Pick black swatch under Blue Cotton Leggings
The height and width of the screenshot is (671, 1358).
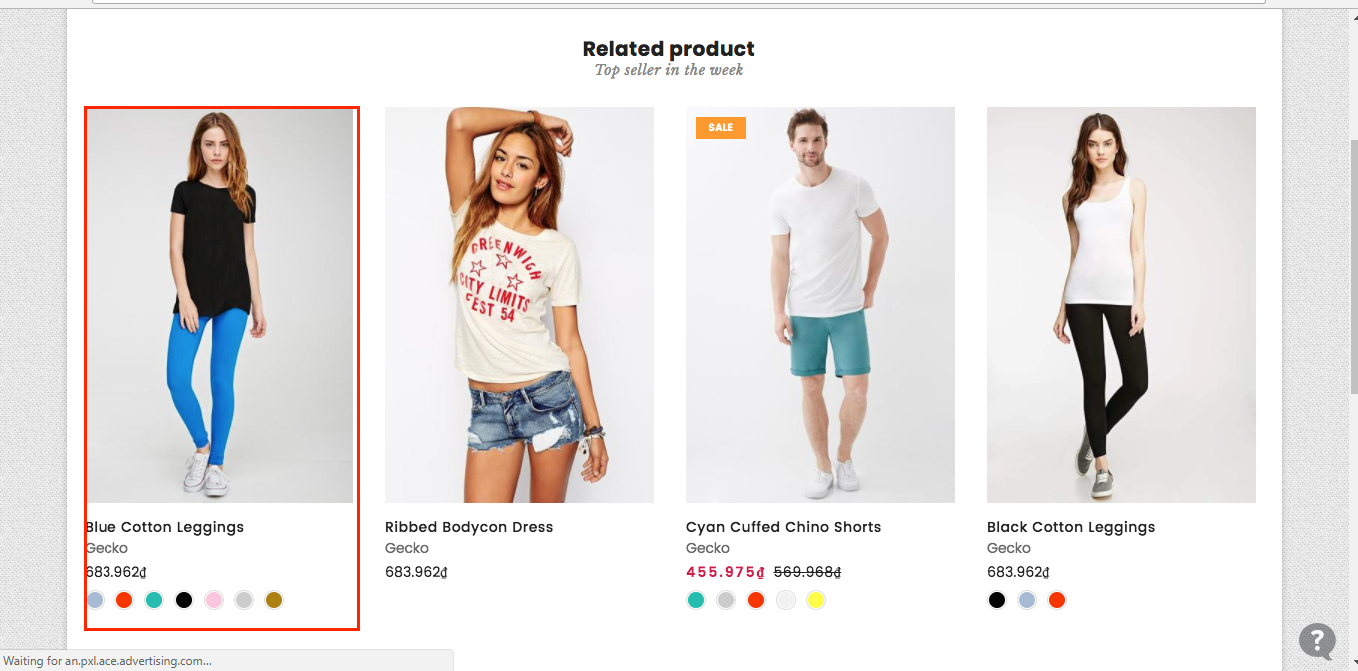[184, 600]
